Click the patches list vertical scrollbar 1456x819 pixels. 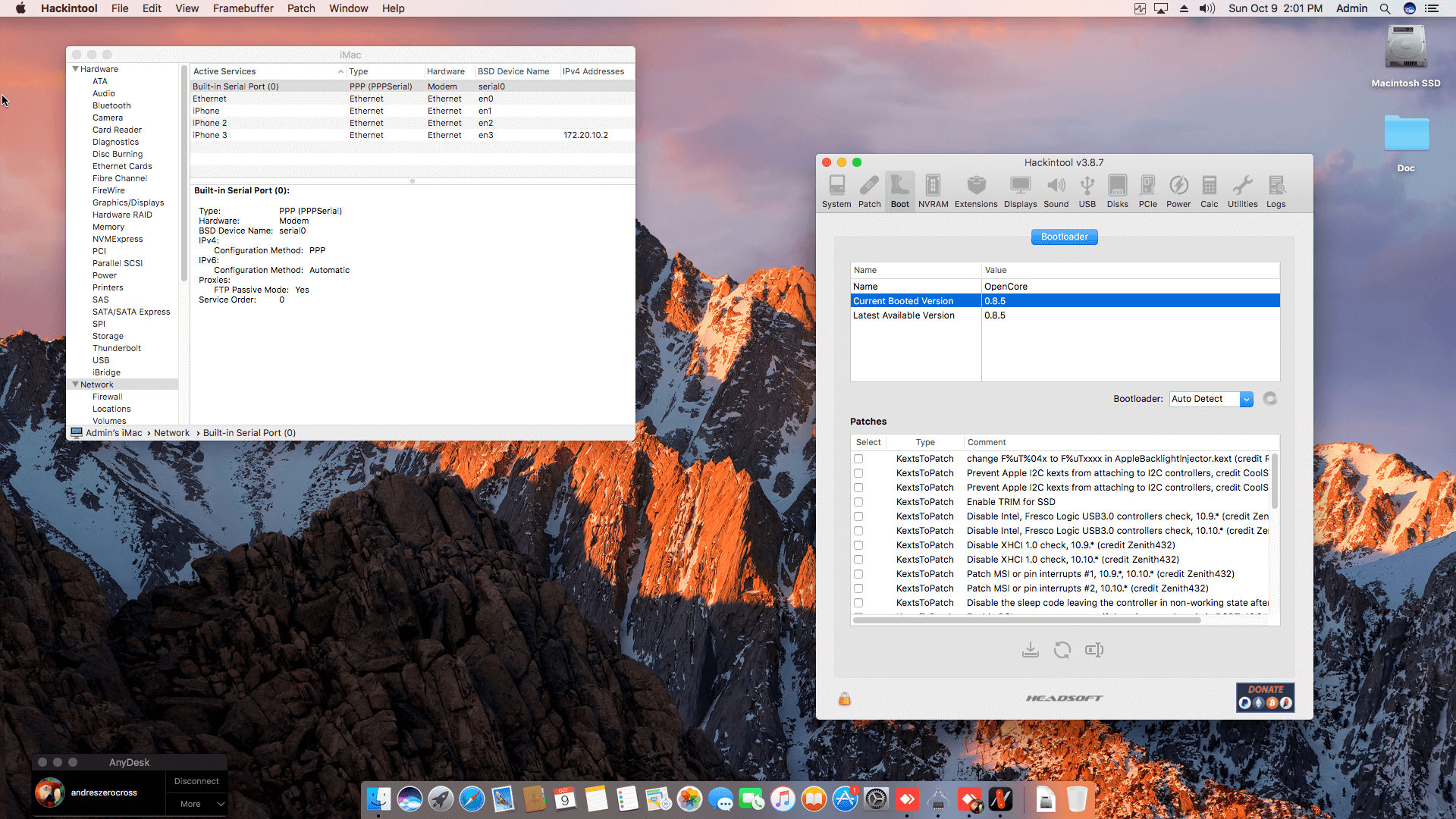(1274, 482)
